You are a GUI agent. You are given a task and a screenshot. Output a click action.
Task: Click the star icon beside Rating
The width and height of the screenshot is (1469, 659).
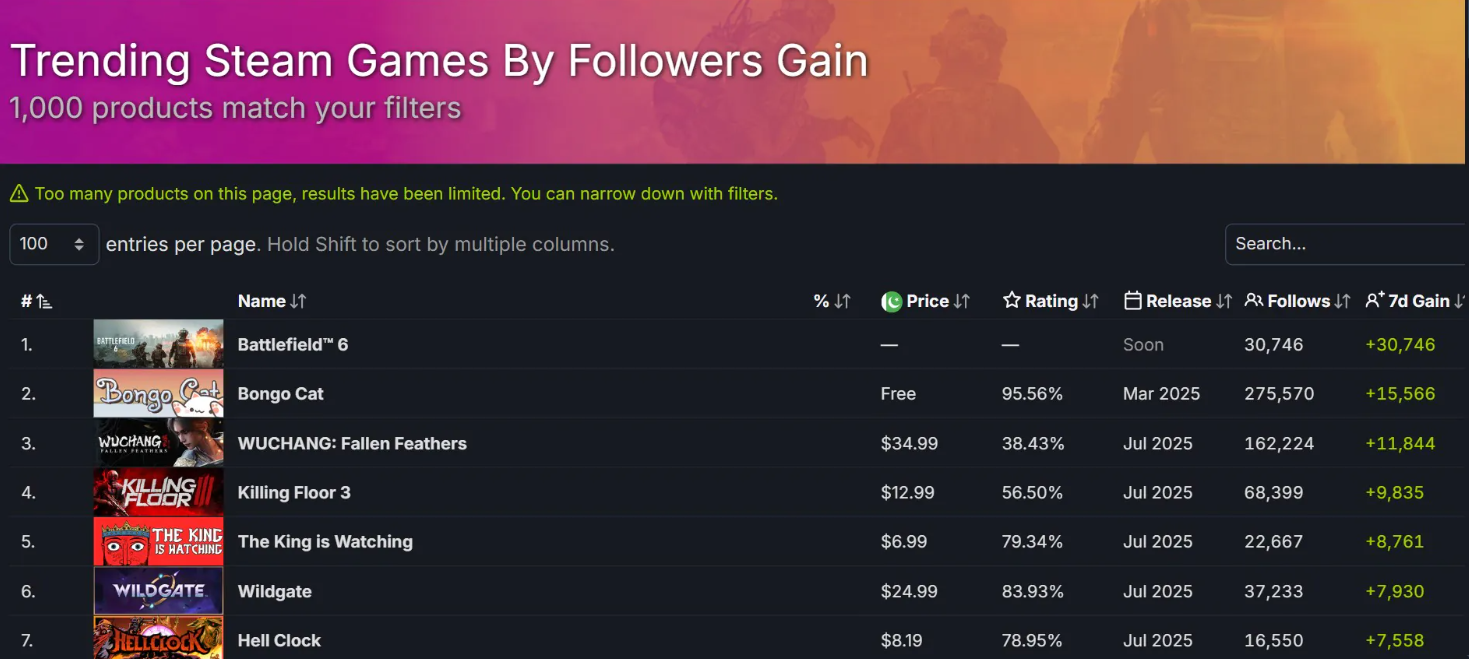tap(1011, 301)
